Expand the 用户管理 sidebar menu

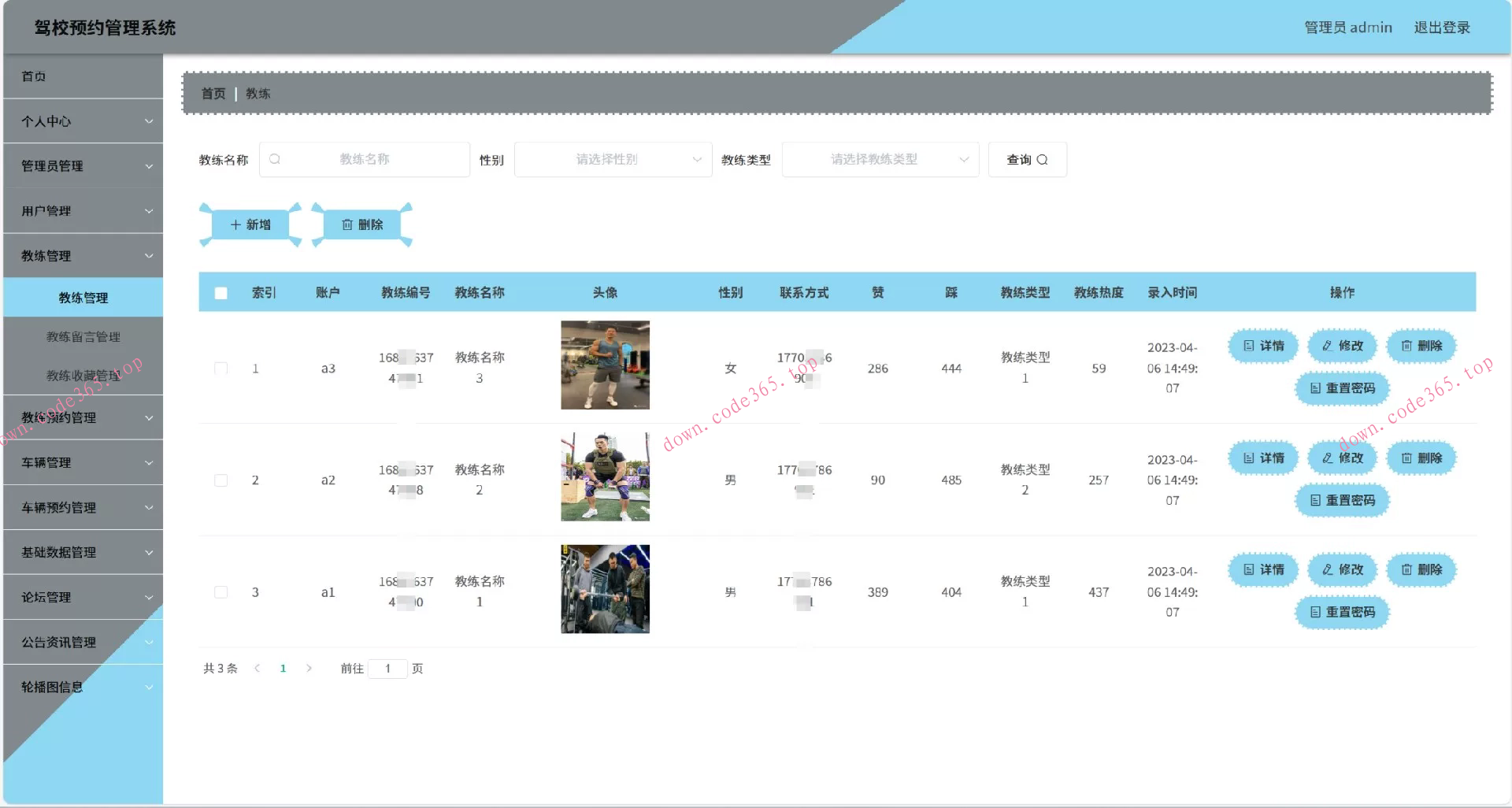click(x=83, y=211)
